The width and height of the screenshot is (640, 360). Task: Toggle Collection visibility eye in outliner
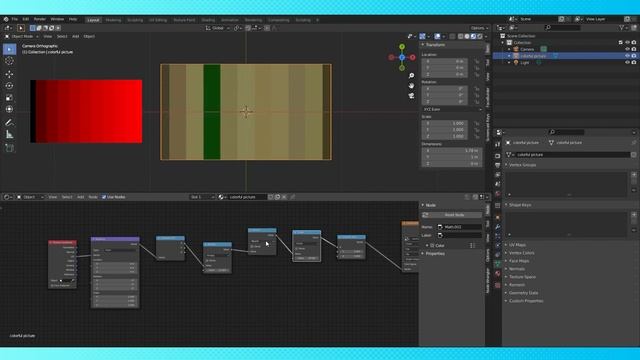click(x=627, y=42)
